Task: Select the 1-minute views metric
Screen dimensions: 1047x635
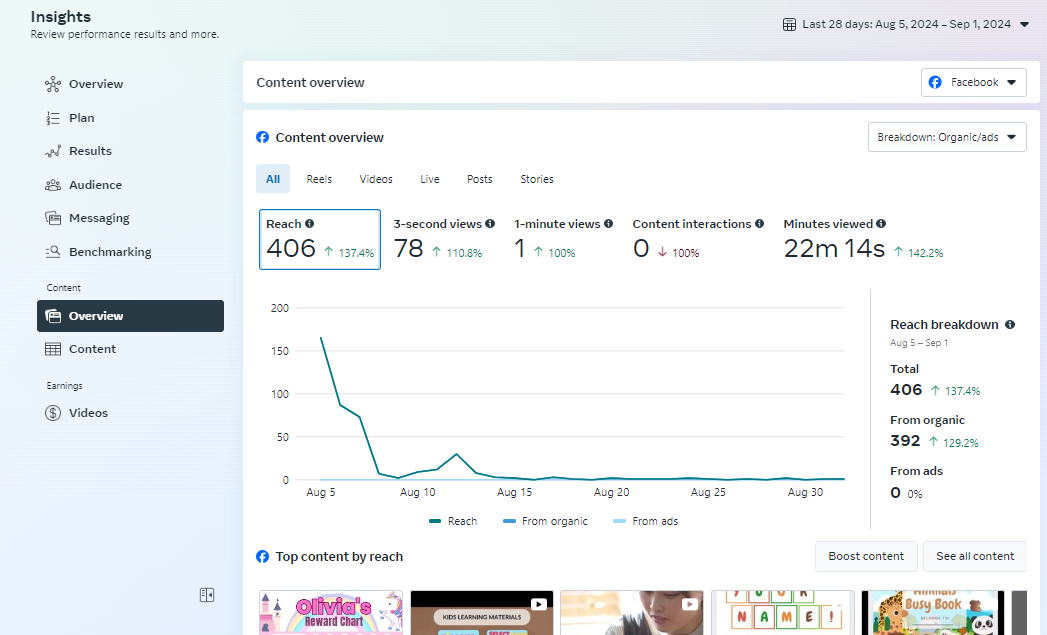Action: (564, 240)
